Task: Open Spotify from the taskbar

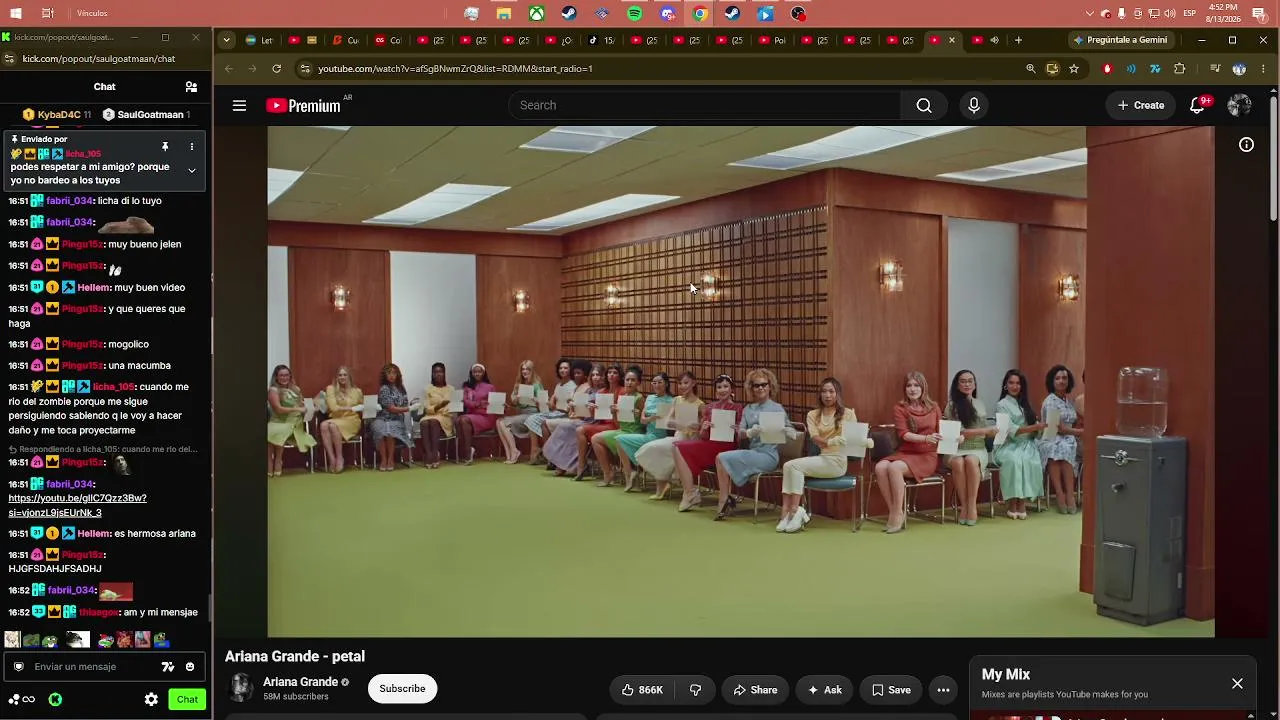Action: [635, 14]
